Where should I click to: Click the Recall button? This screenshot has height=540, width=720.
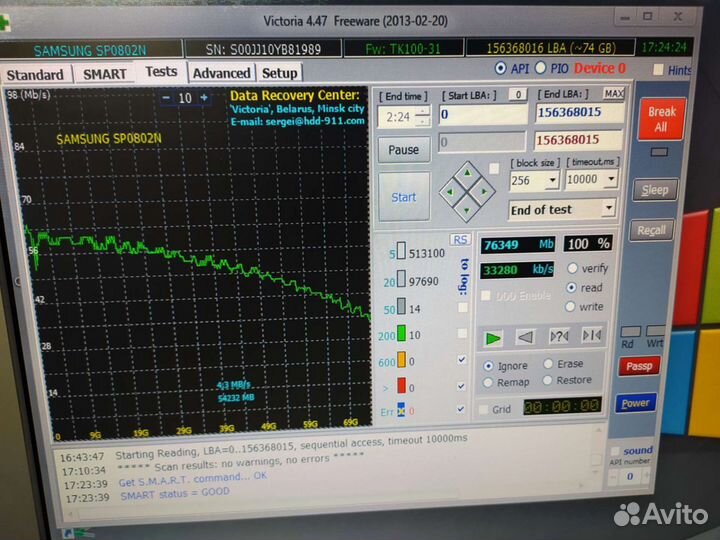tap(651, 230)
